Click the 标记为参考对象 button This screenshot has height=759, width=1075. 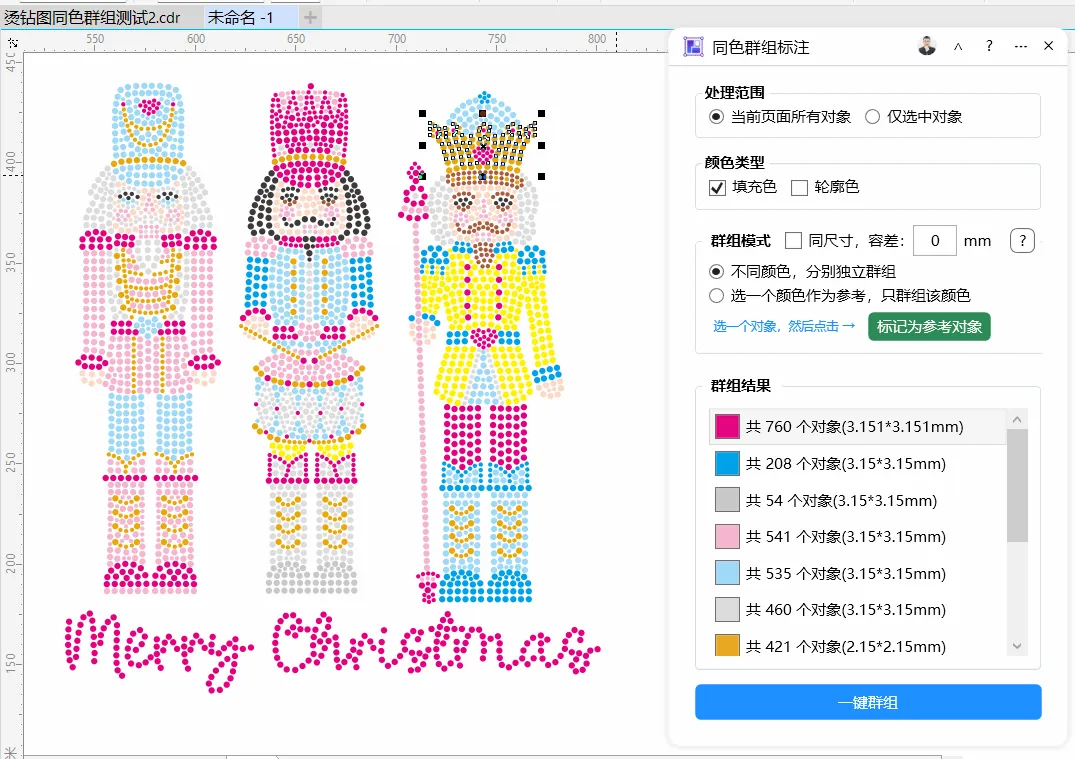(929, 326)
